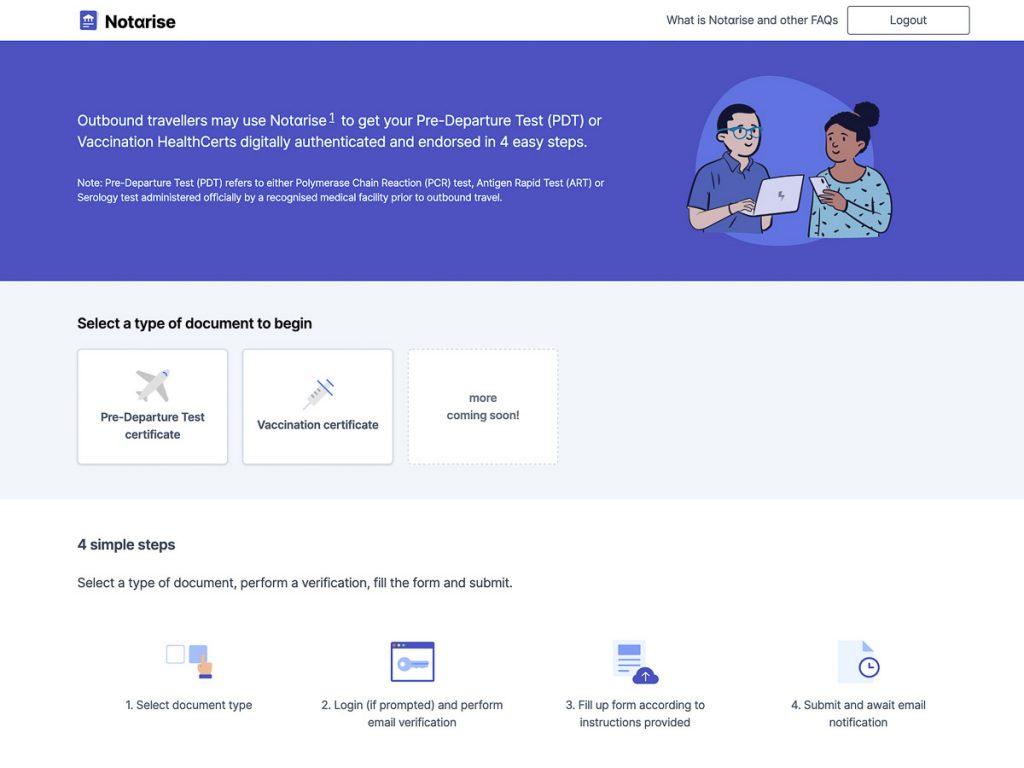Image resolution: width=1024 pixels, height=768 pixels.
Task: Click 'Select a type of document to begin' heading
Action: click(x=195, y=323)
